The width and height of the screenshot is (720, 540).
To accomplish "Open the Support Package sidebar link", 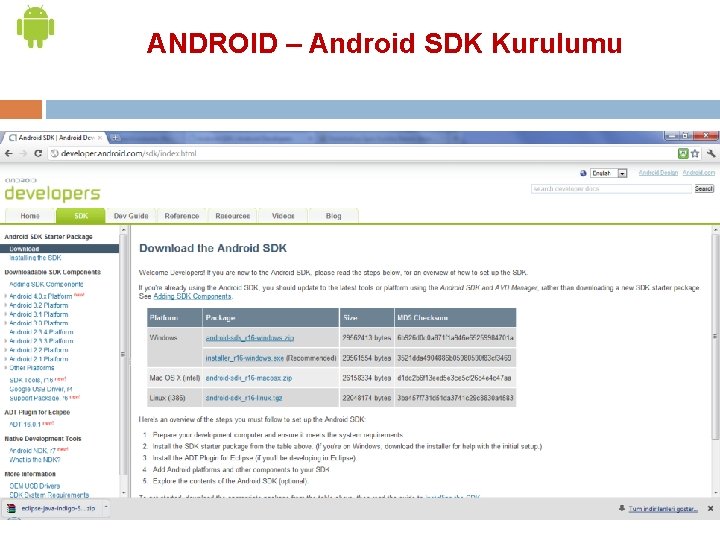I will coord(39,398).
